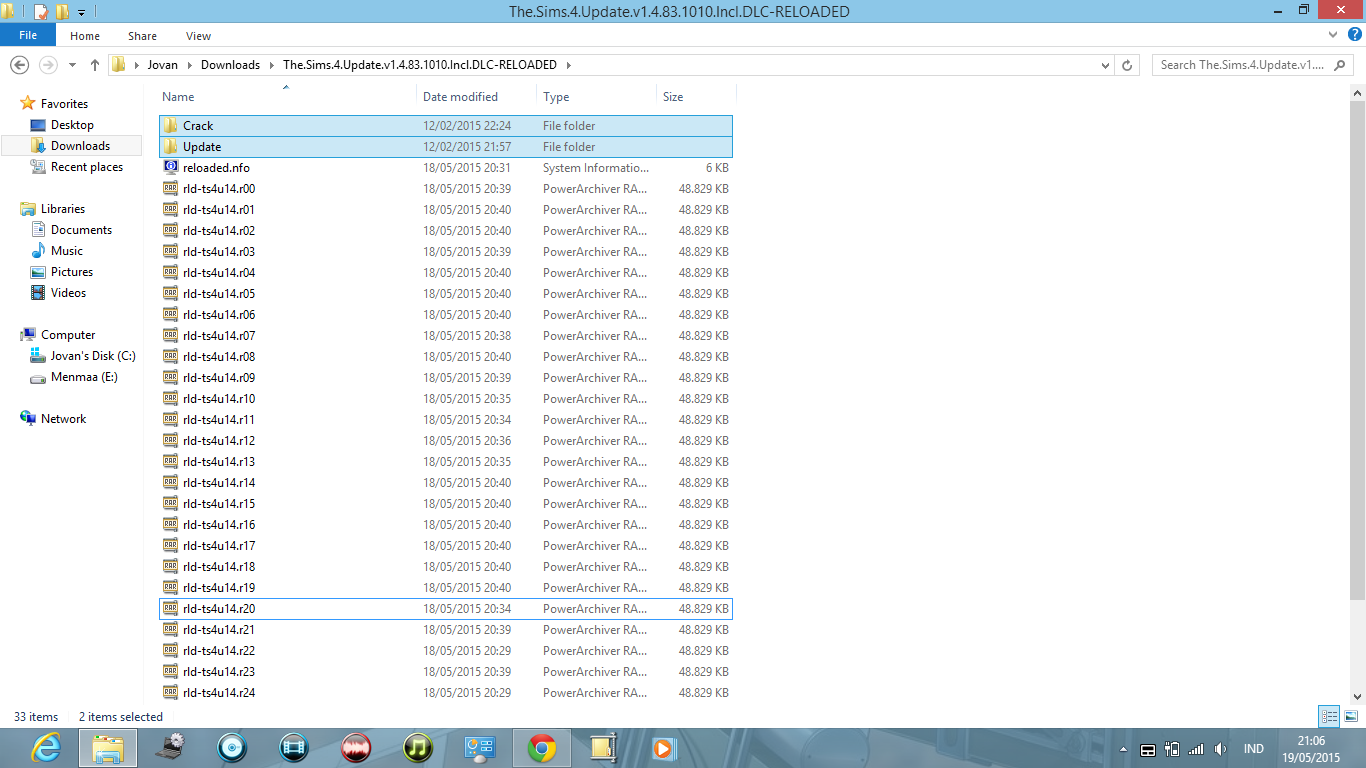Select Downloads in the navigation pane
The height and width of the screenshot is (768, 1366).
80,146
